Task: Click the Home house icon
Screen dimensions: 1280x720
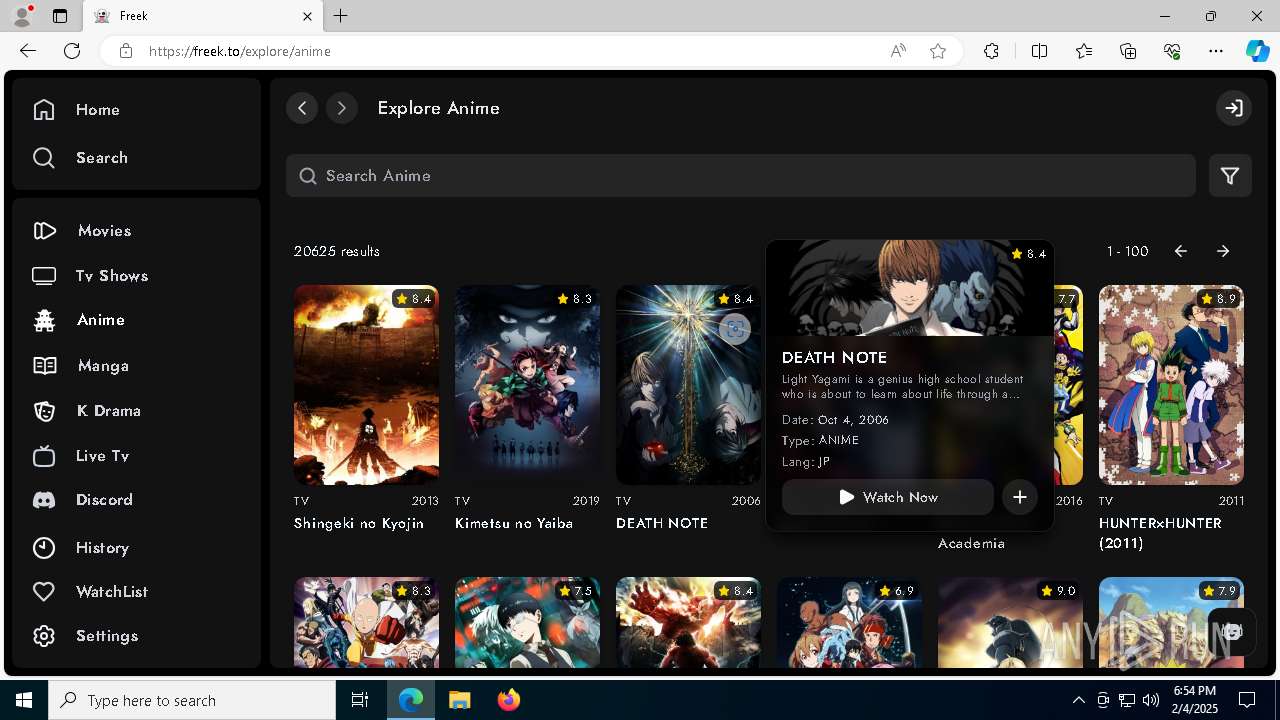Action: [44, 110]
